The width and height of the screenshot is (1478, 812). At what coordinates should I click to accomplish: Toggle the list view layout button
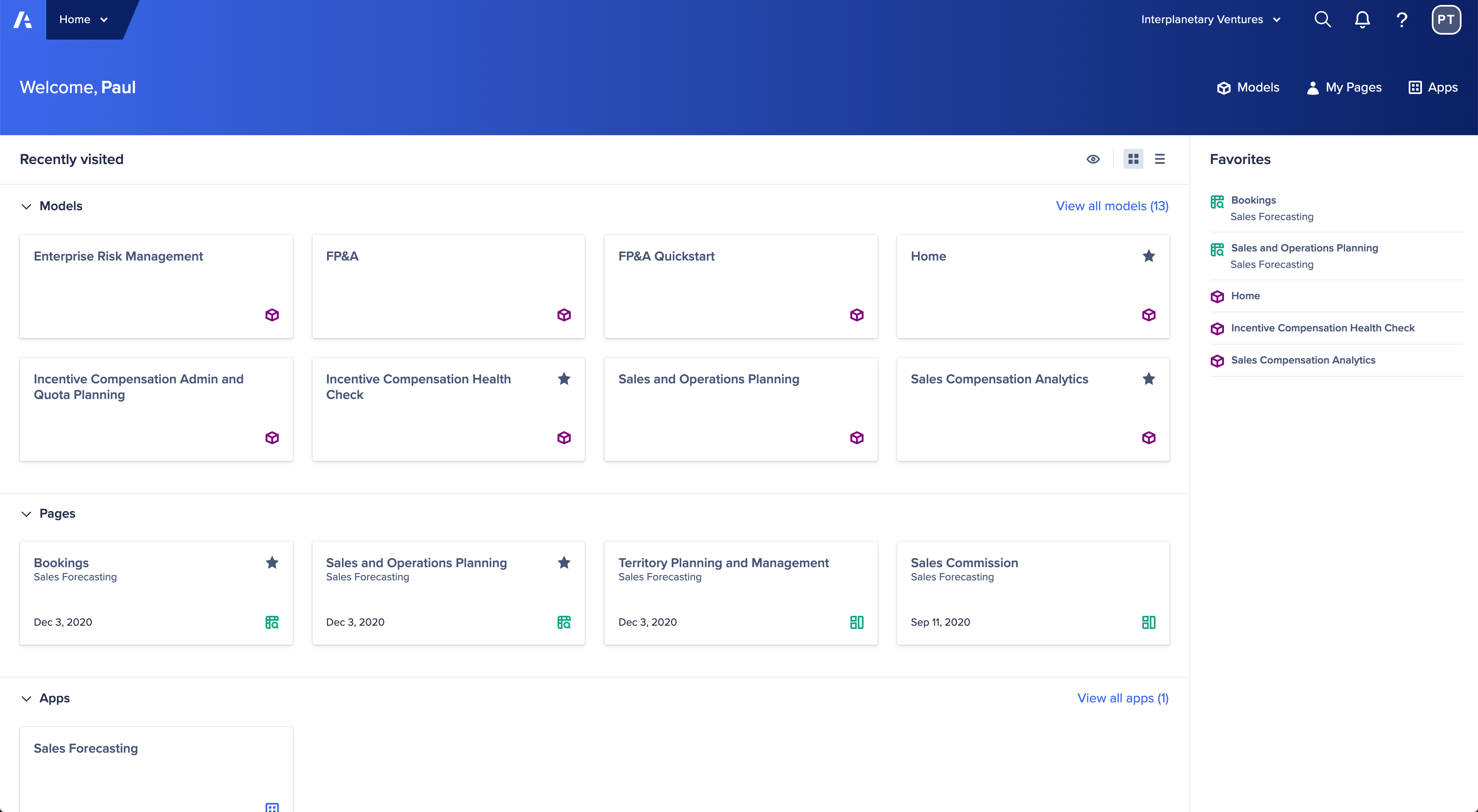1159,159
